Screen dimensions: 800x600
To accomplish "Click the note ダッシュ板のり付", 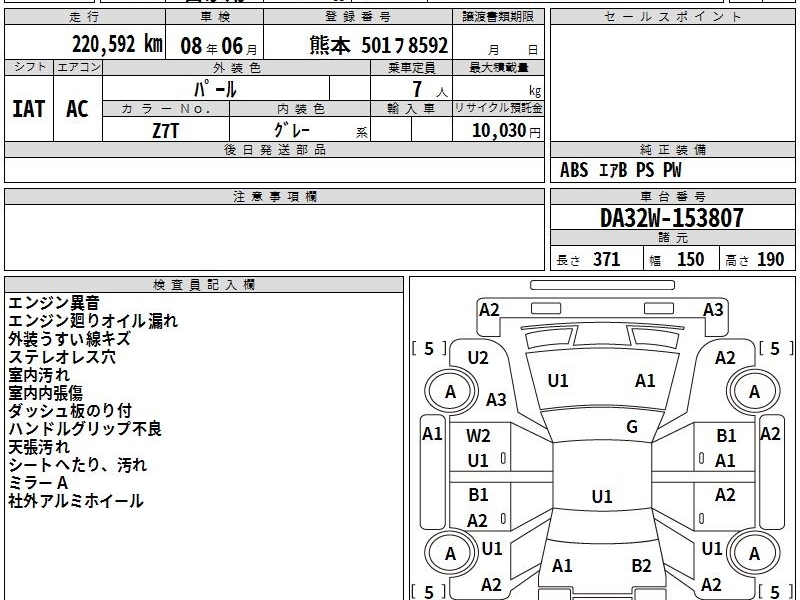I will tap(70, 411).
